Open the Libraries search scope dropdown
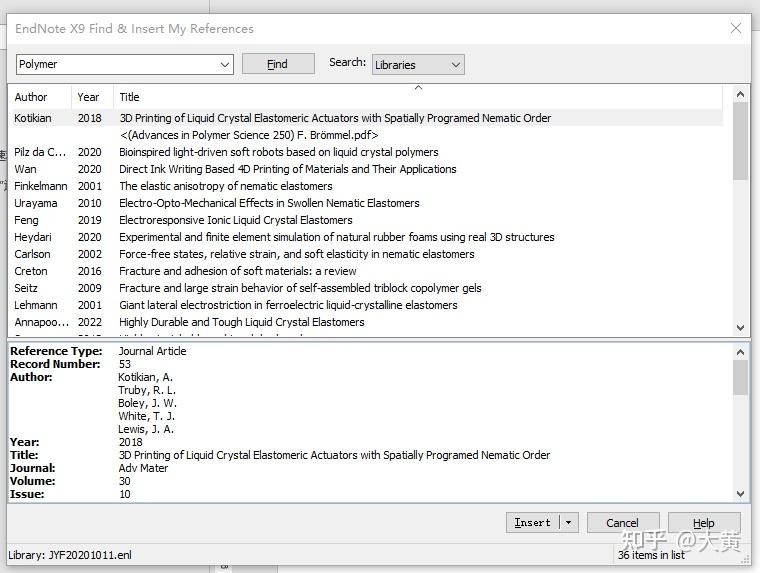 tap(418, 64)
